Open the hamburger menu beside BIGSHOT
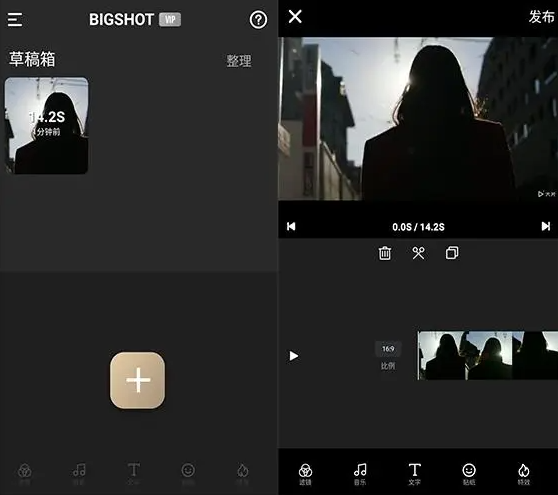558x495 pixels. click(x=15, y=20)
